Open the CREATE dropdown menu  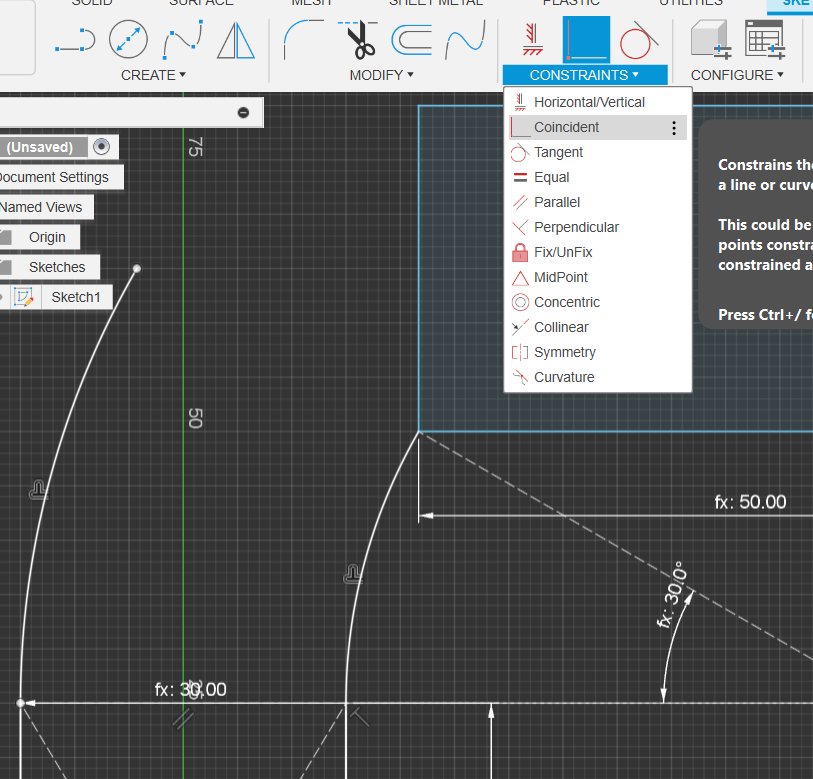coord(153,75)
